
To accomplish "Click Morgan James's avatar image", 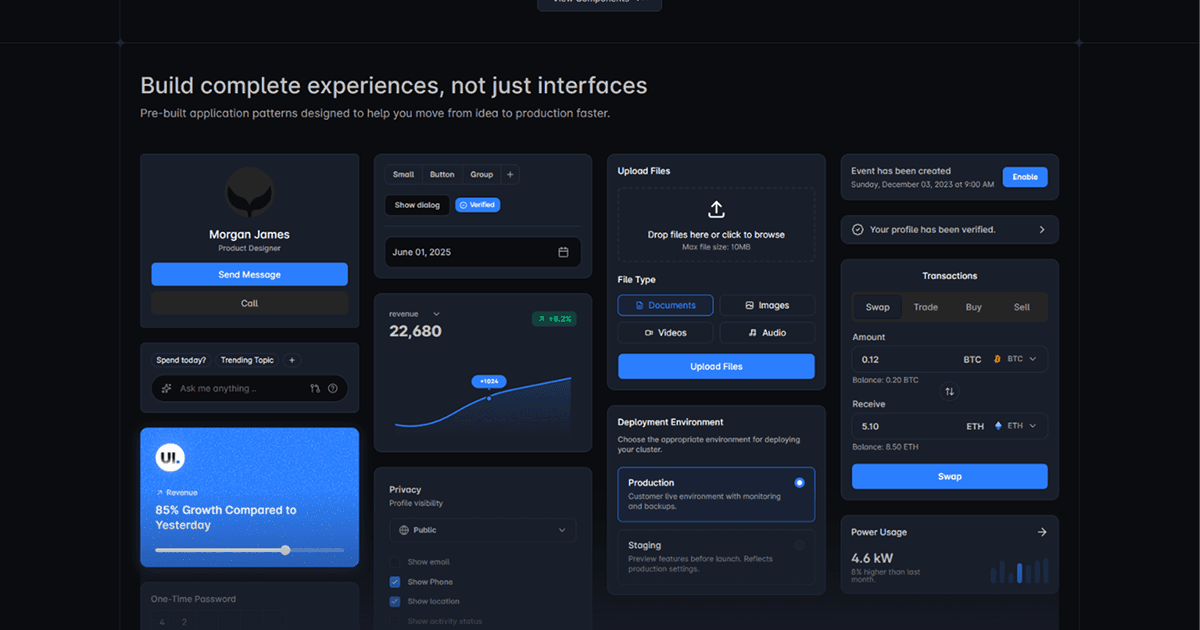I will click(250, 193).
